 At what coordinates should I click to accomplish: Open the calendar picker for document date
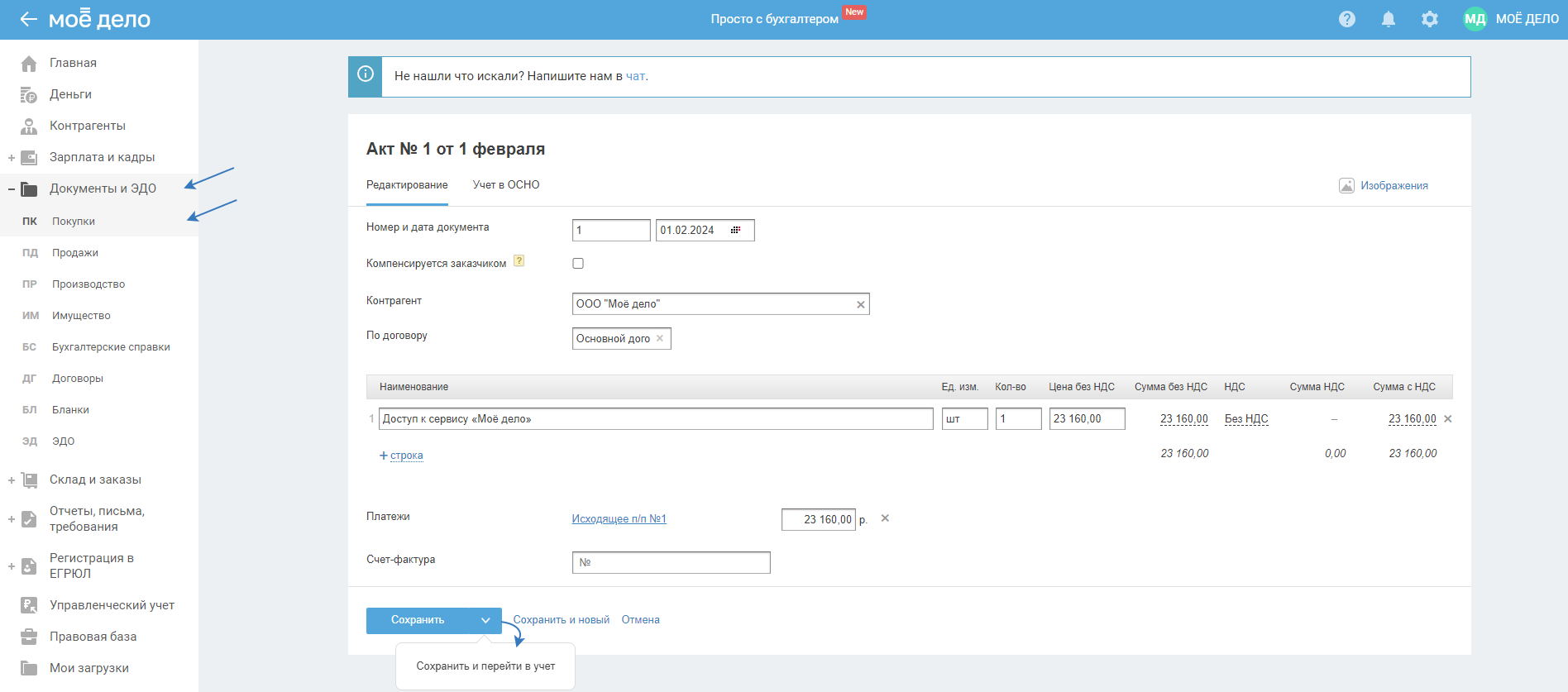pyautogui.click(x=735, y=230)
